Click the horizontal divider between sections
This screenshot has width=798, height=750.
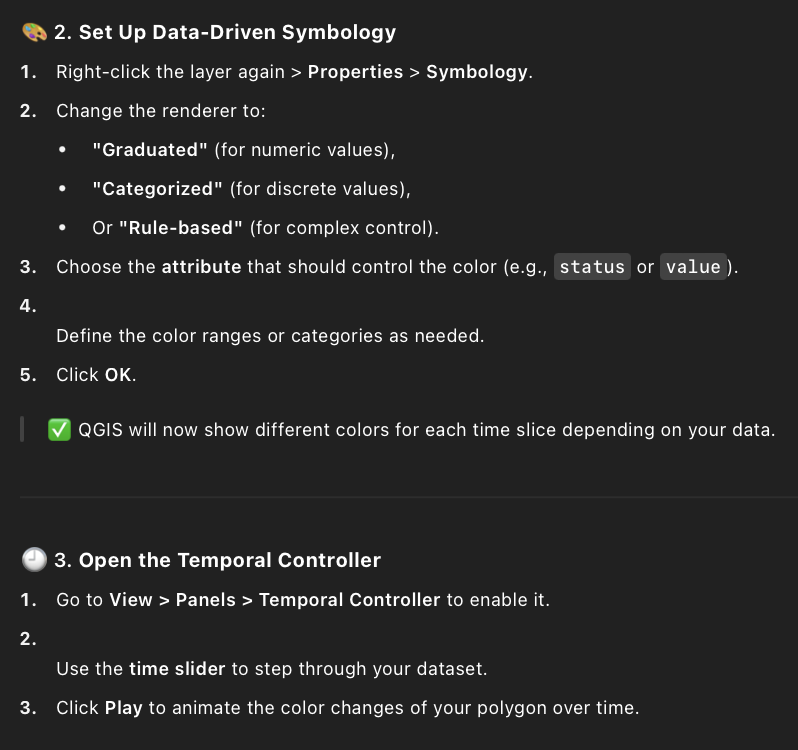pyautogui.click(x=409, y=497)
